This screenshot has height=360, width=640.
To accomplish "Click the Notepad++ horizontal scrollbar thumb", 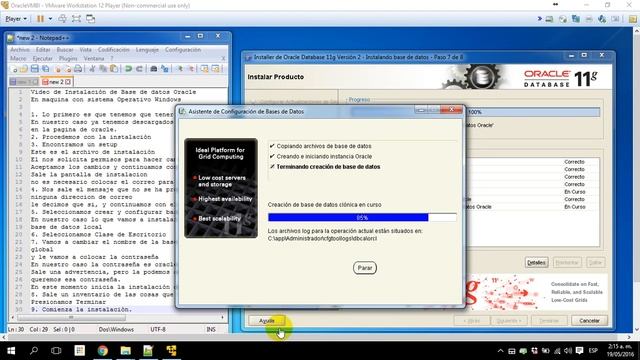I will coord(71,317).
